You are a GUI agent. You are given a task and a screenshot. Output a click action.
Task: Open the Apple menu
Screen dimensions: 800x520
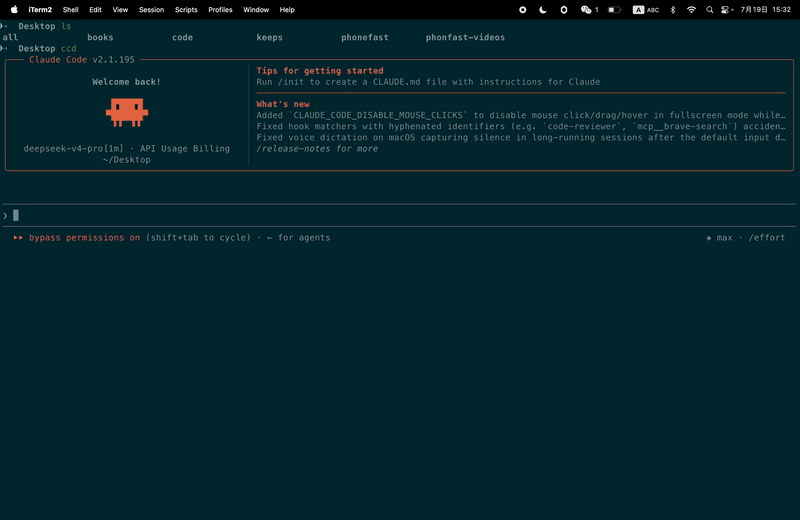pos(14,9)
